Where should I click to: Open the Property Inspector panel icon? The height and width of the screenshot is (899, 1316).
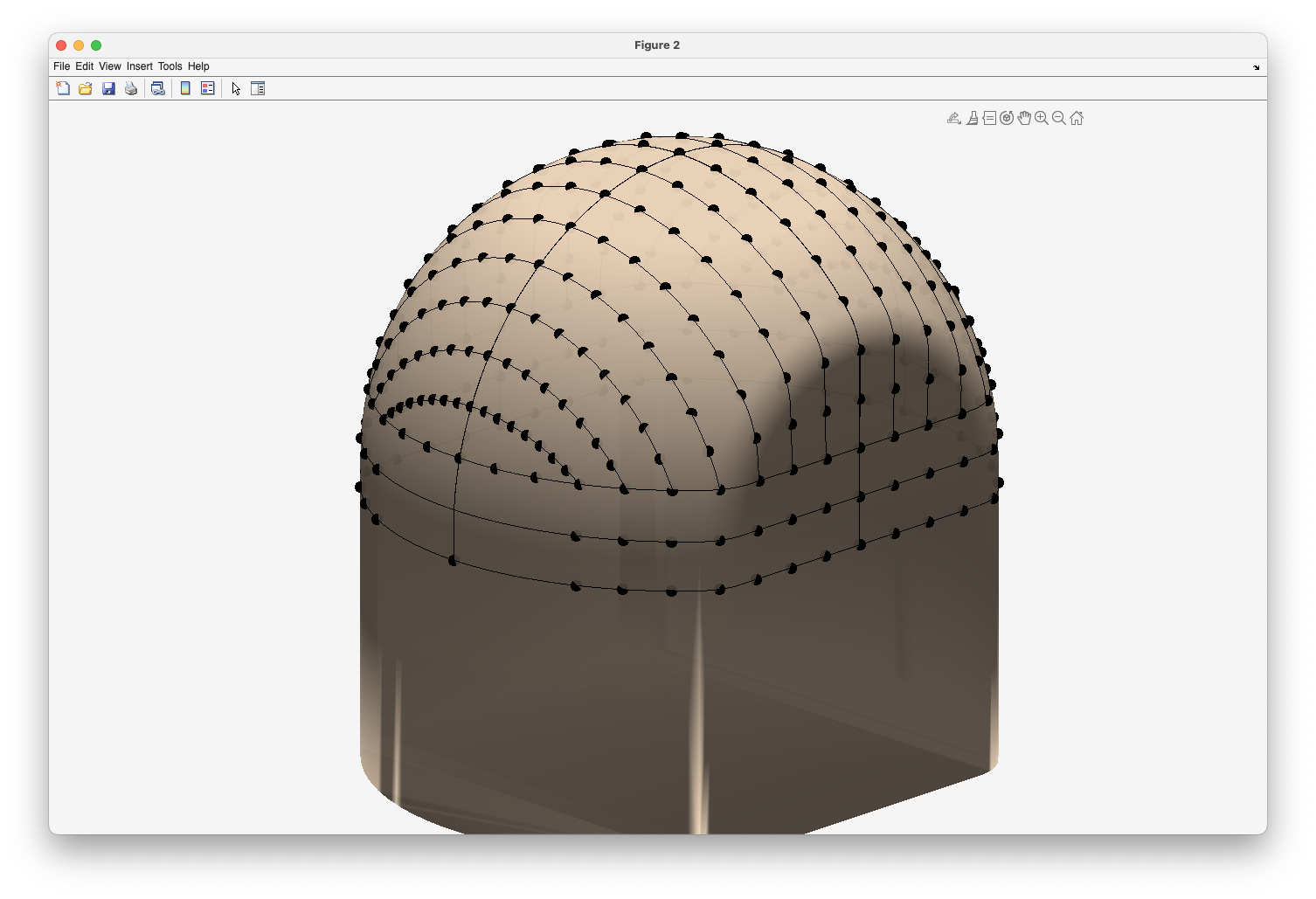pos(258,88)
